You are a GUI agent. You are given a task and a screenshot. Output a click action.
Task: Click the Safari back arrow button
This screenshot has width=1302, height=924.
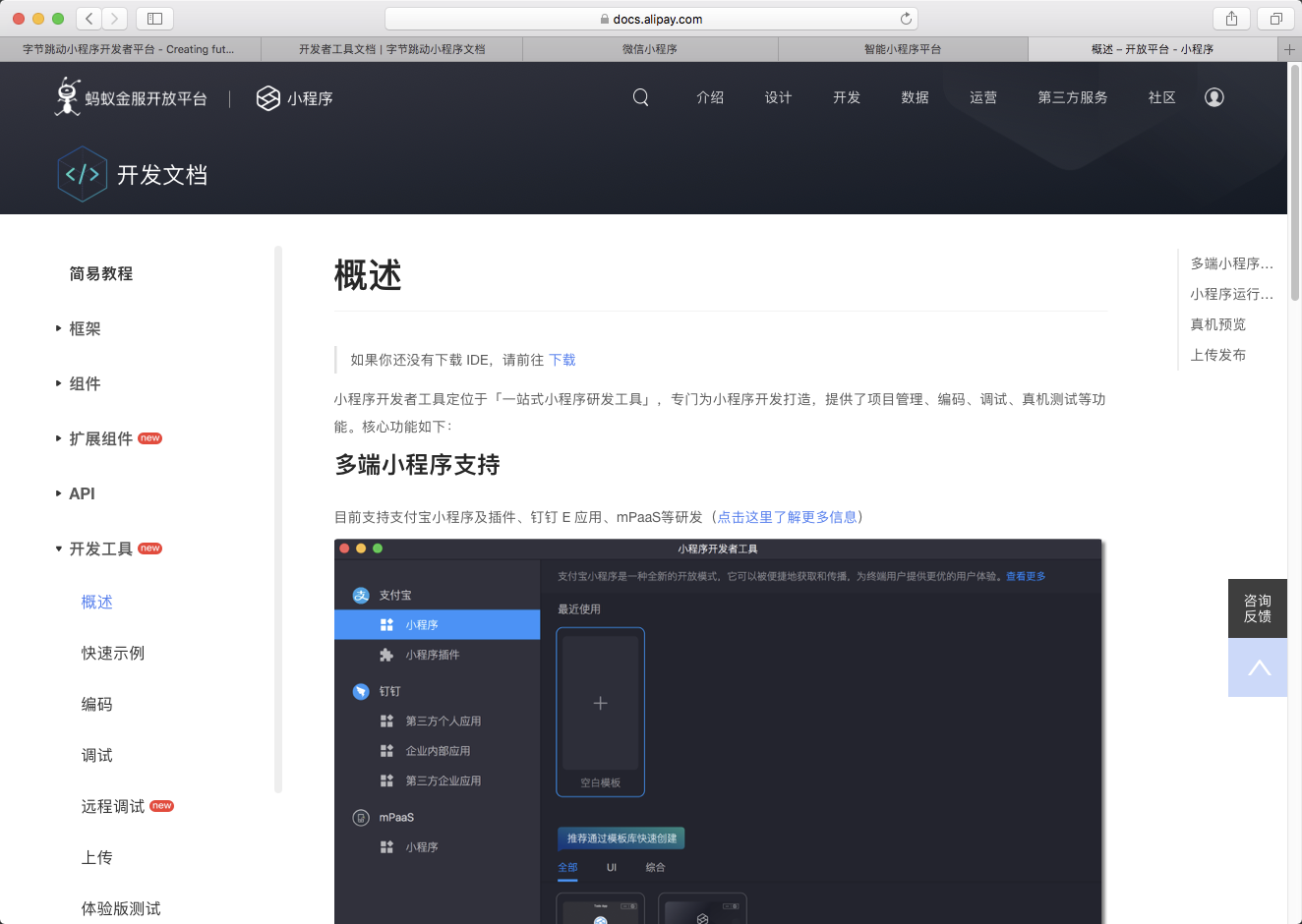89,19
